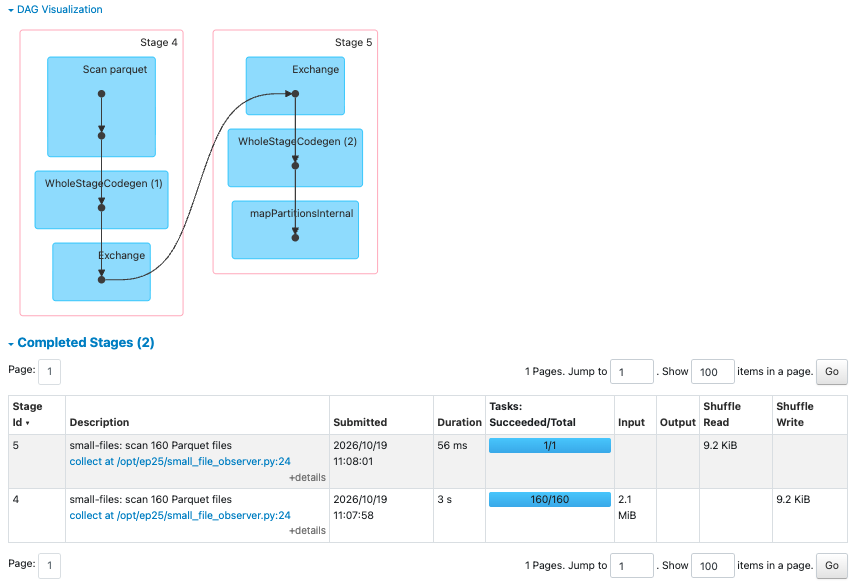Select the Scan parquet node in Stage 4
855x584 pixels.
point(101,107)
